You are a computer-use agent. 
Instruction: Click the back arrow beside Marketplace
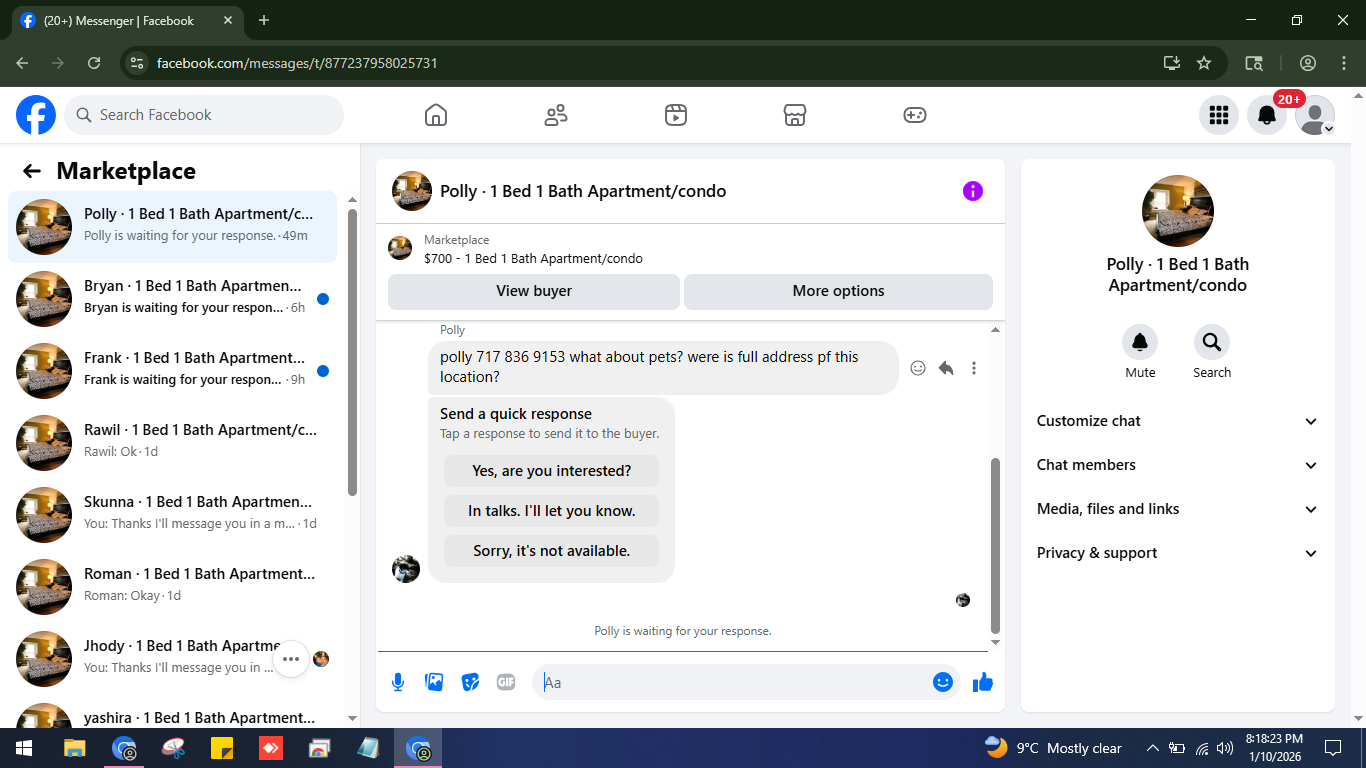(x=32, y=171)
